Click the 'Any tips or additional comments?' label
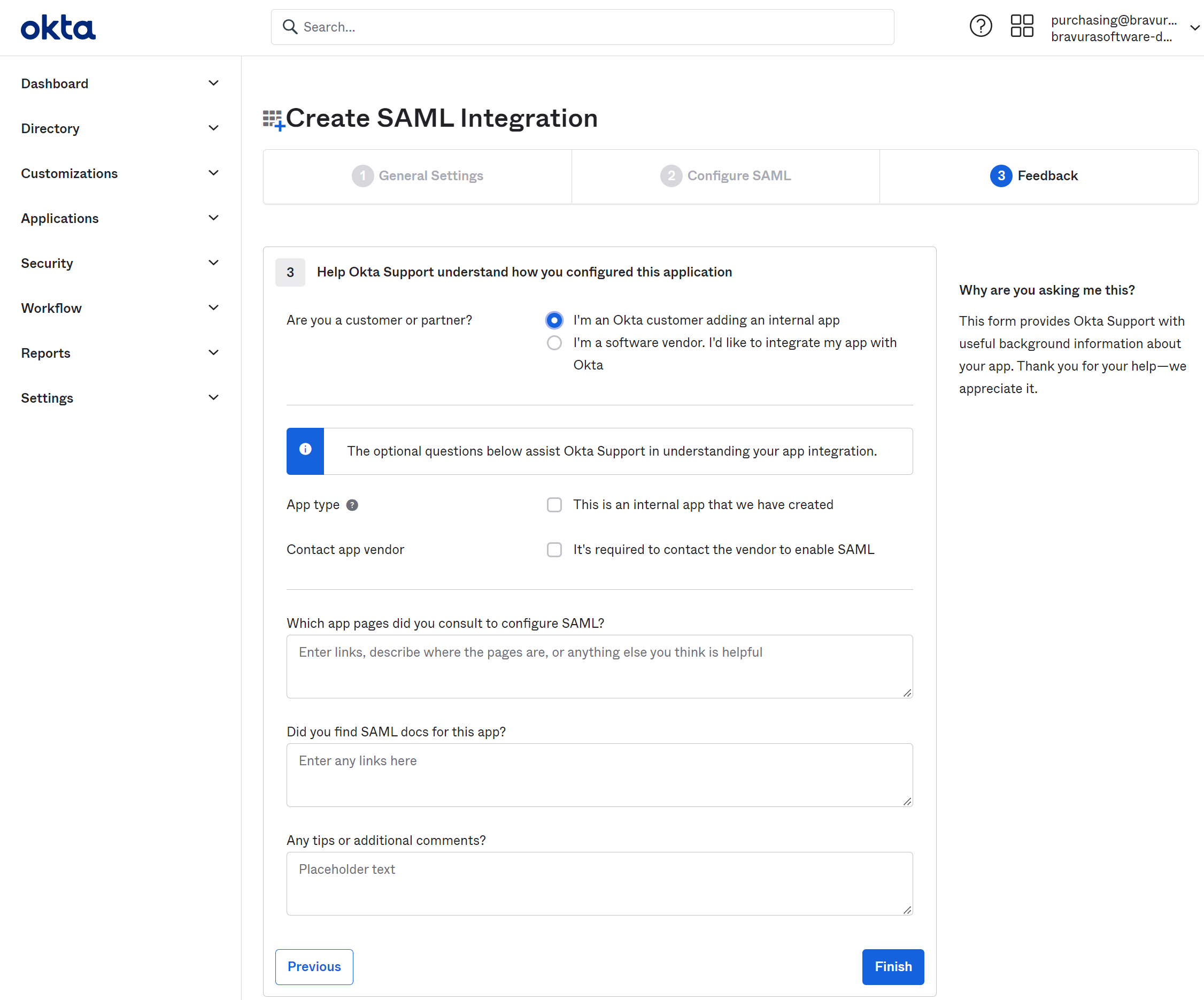Image resolution: width=1204 pixels, height=1000 pixels. 387,840
